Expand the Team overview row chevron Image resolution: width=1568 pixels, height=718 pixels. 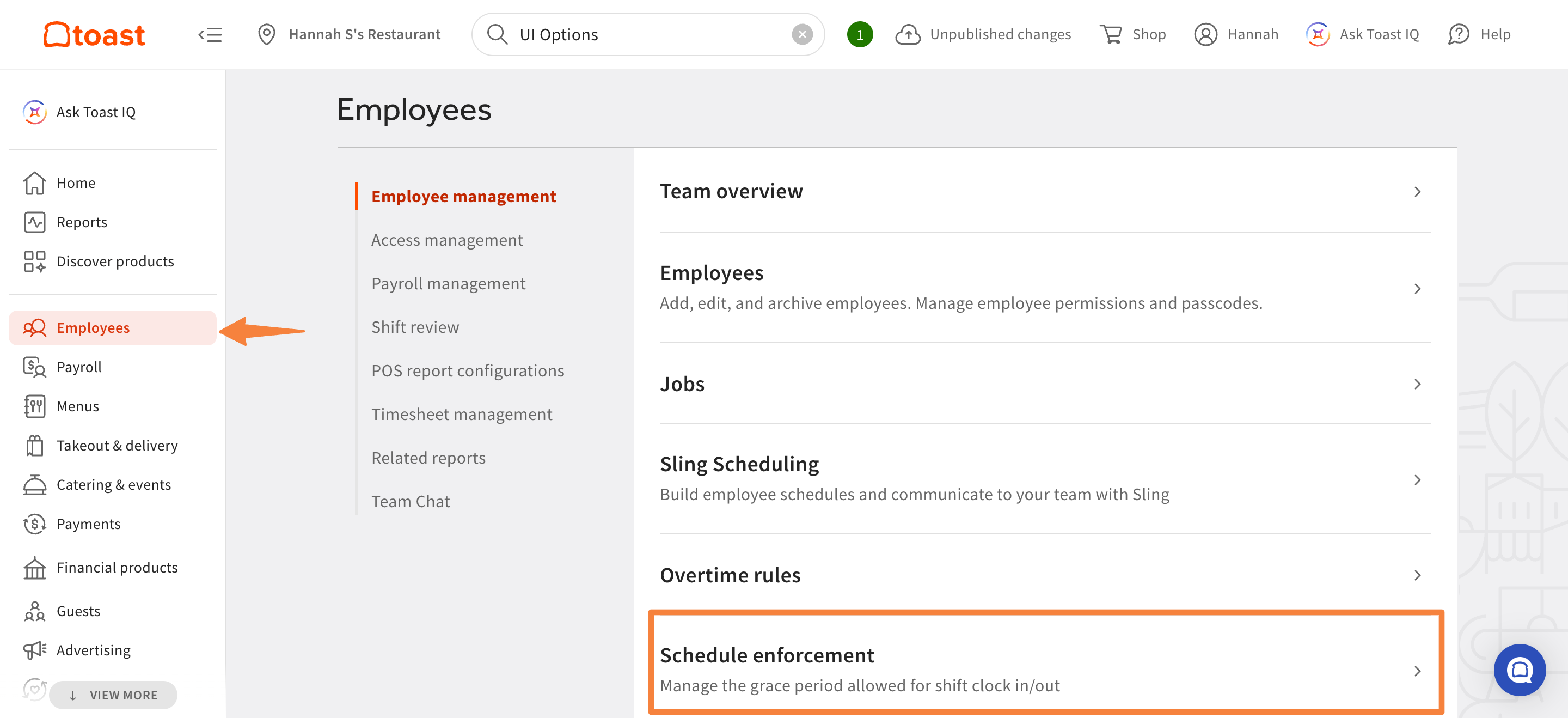pyautogui.click(x=1417, y=192)
